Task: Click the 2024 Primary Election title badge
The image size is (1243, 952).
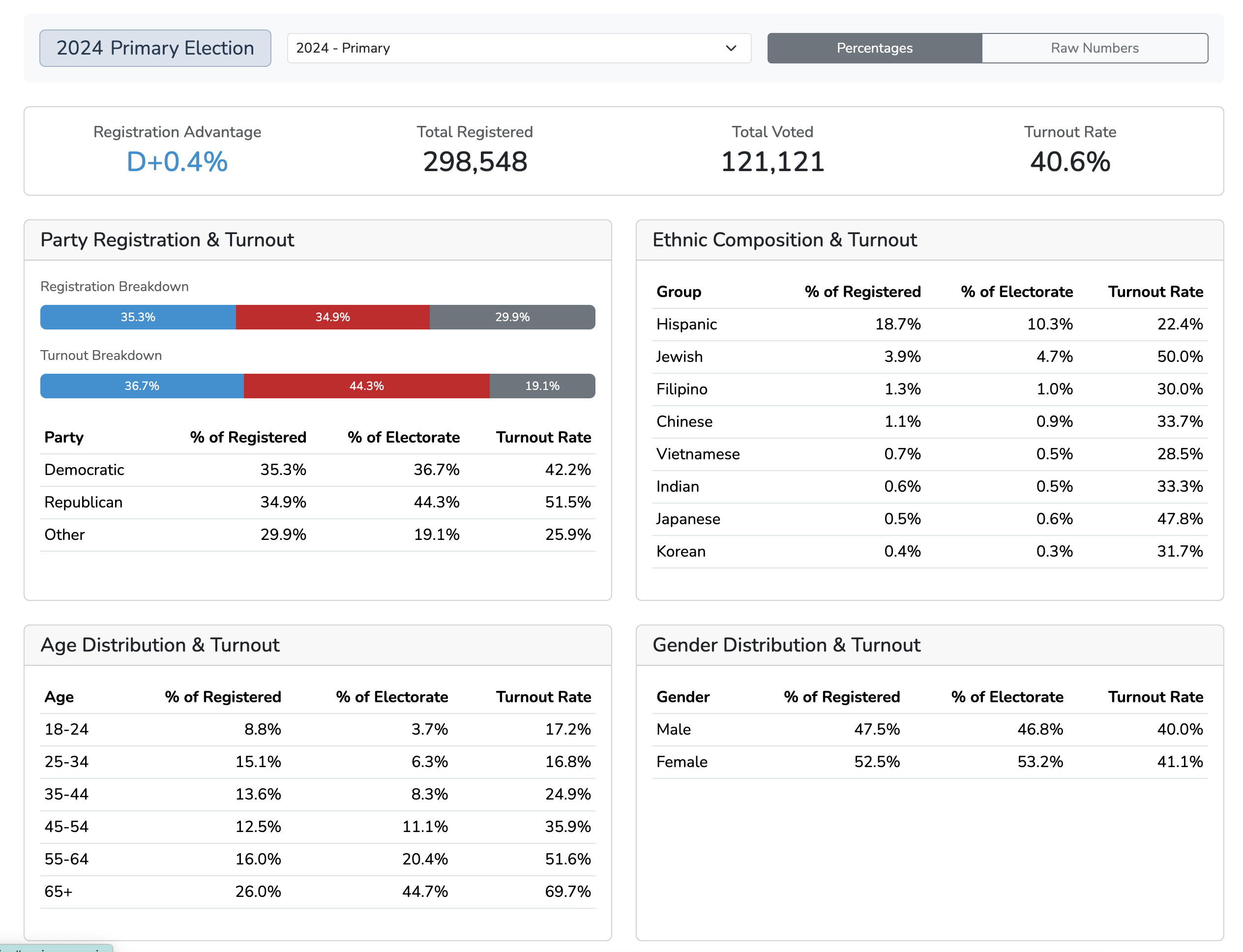Action: coord(155,48)
